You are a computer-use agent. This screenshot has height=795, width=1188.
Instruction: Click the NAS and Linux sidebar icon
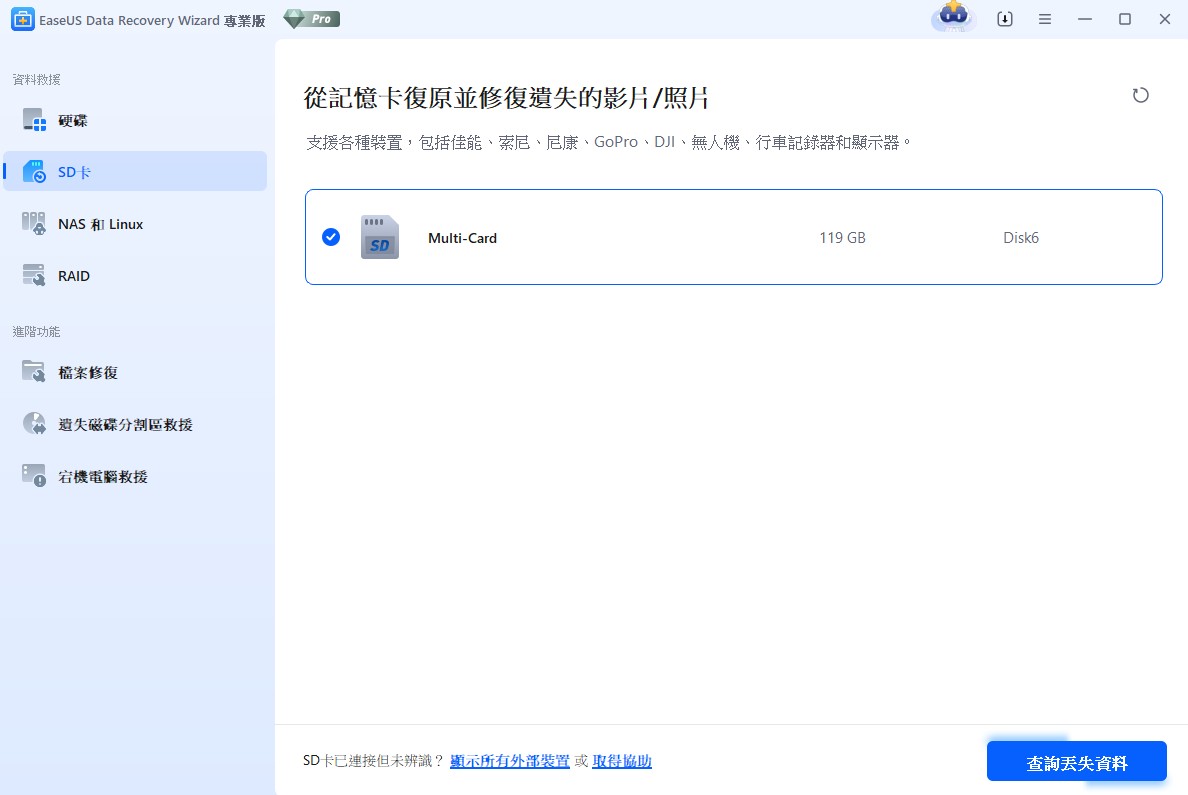point(34,224)
